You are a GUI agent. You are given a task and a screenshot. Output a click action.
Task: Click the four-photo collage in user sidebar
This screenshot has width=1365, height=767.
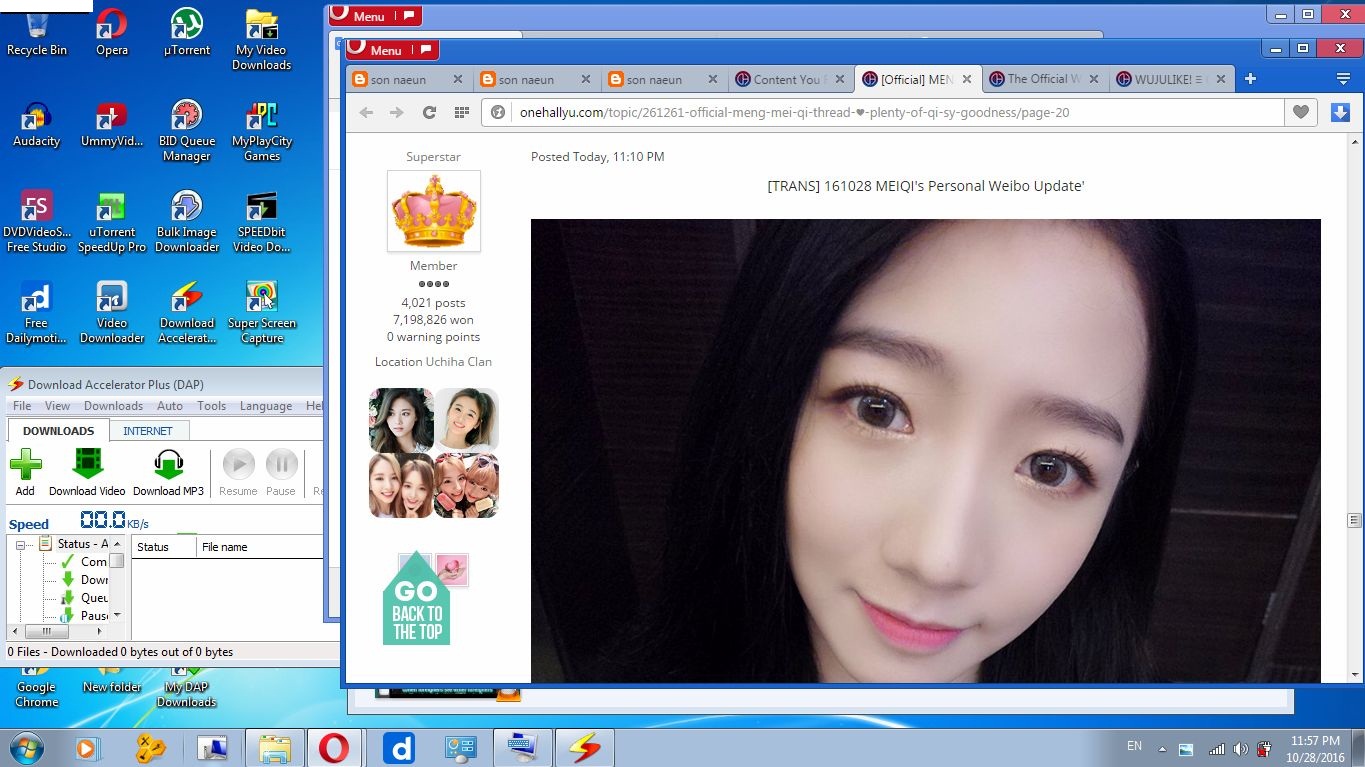434,453
